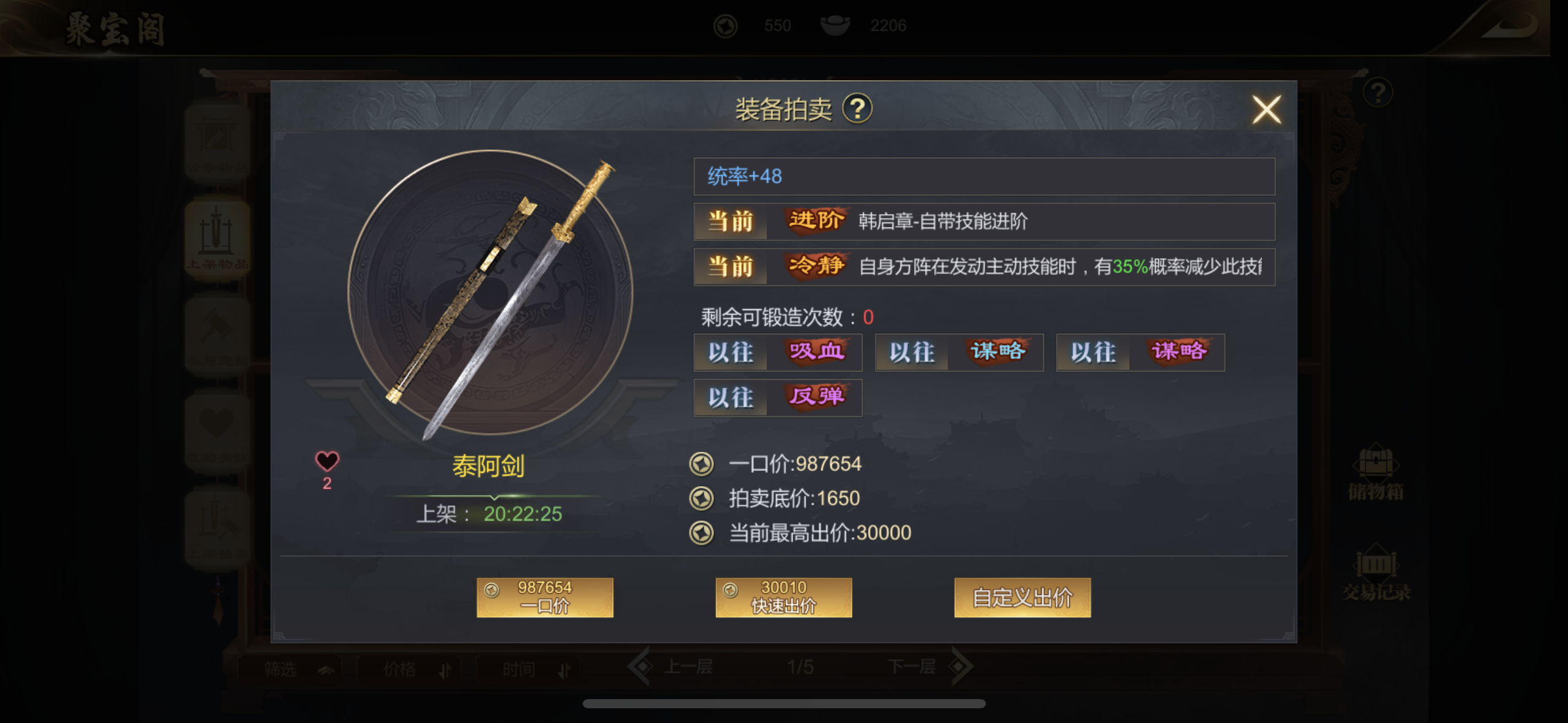Open the 自定义出价 custom bid button
Screen dimensions: 1568x723
(x=1022, y=597)
